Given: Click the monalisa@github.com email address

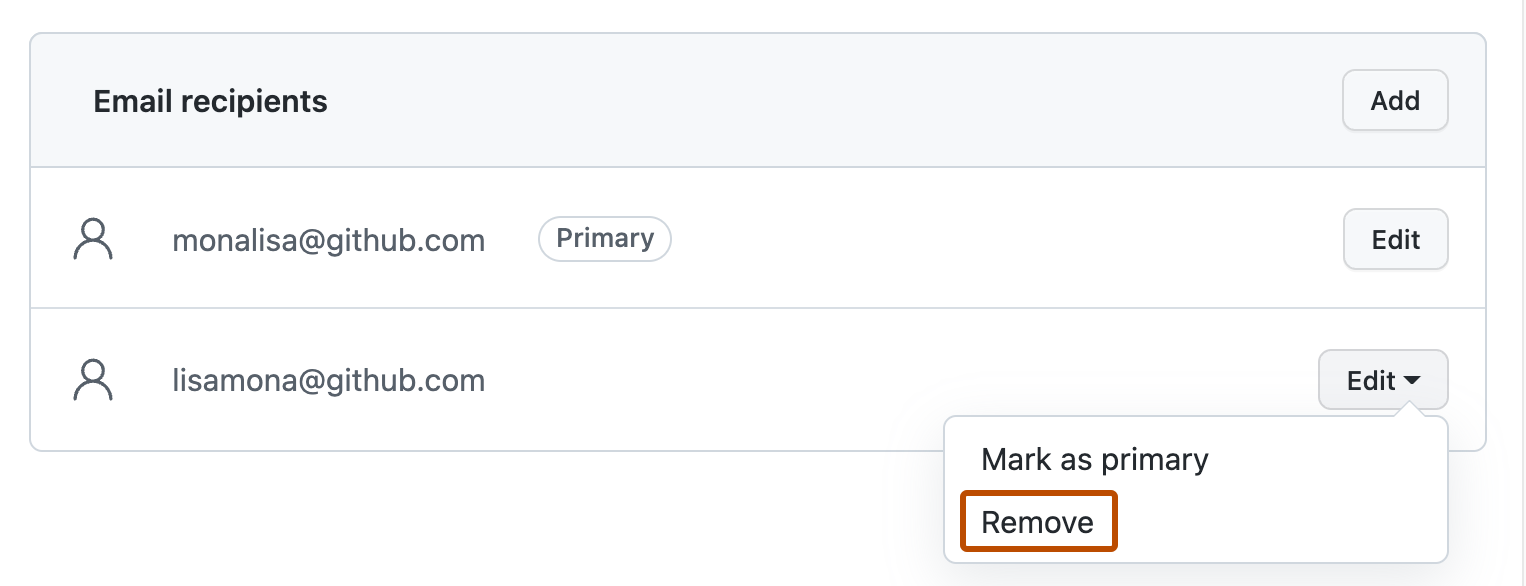Looking at the screenshot, I should pyautogui.click(x=328, y=241).
